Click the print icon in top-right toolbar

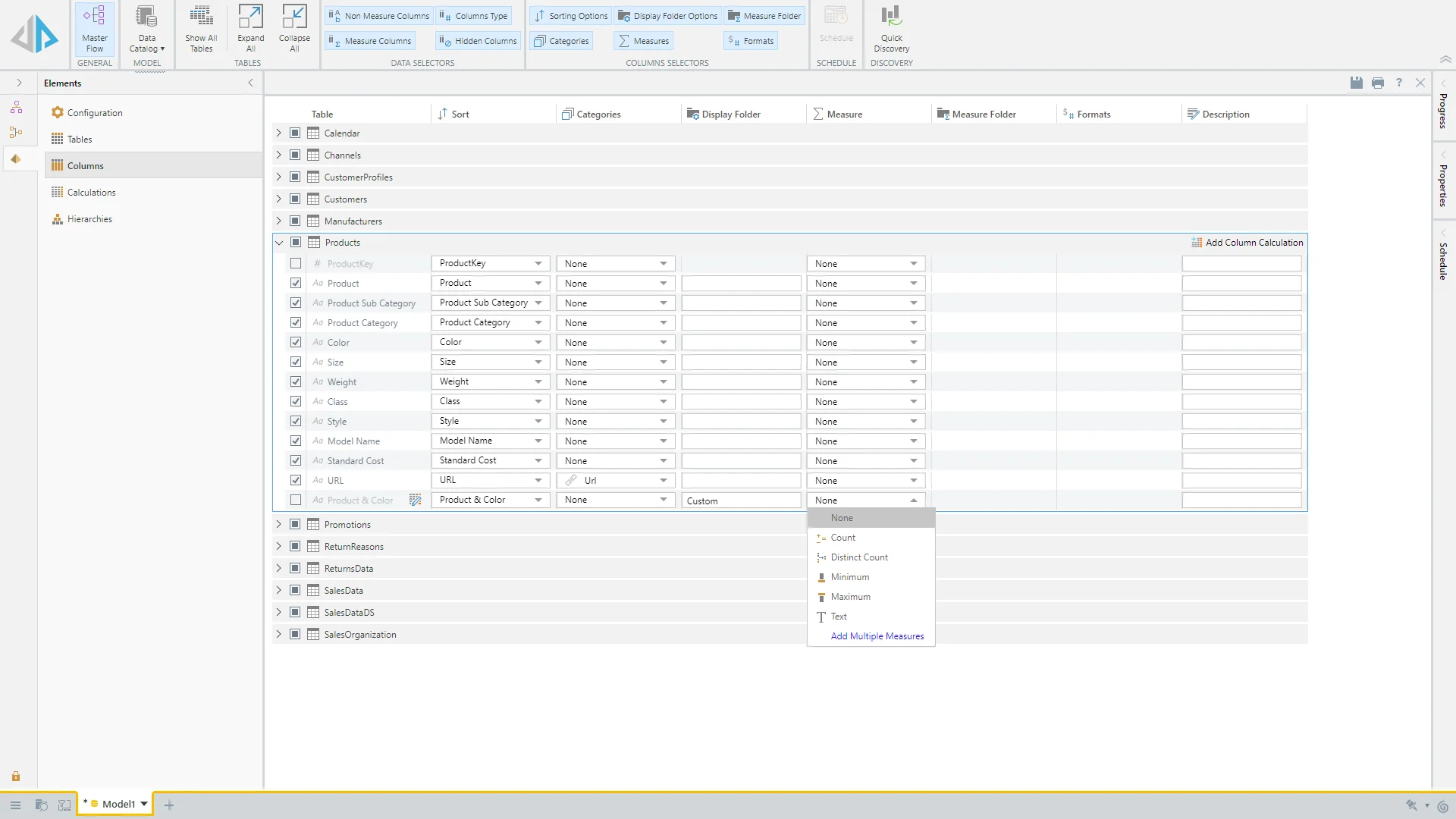1378,83
